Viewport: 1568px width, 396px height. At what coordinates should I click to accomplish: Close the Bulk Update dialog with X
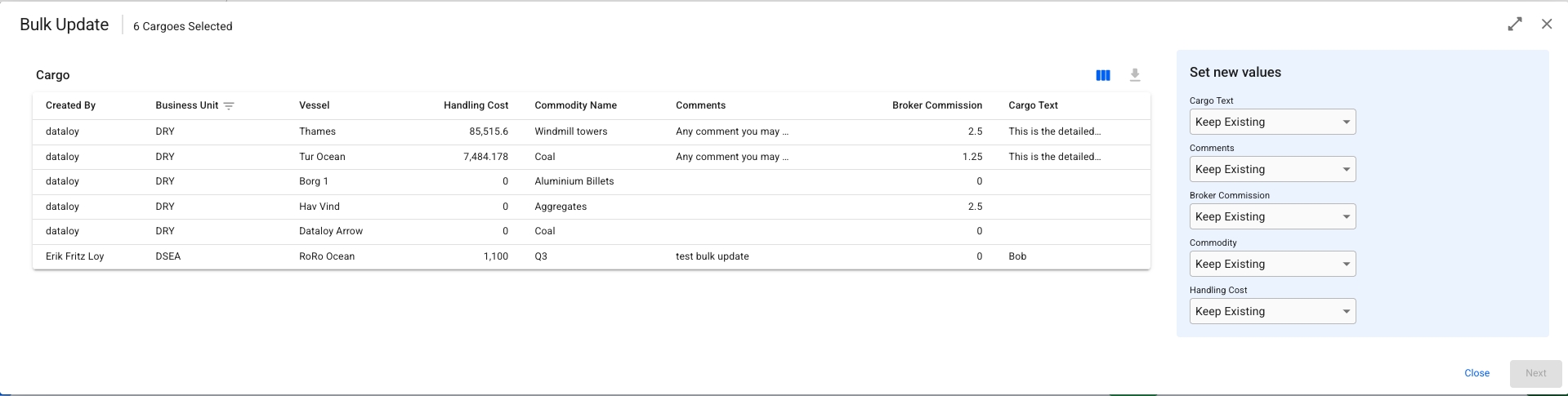pos(1547,24)
